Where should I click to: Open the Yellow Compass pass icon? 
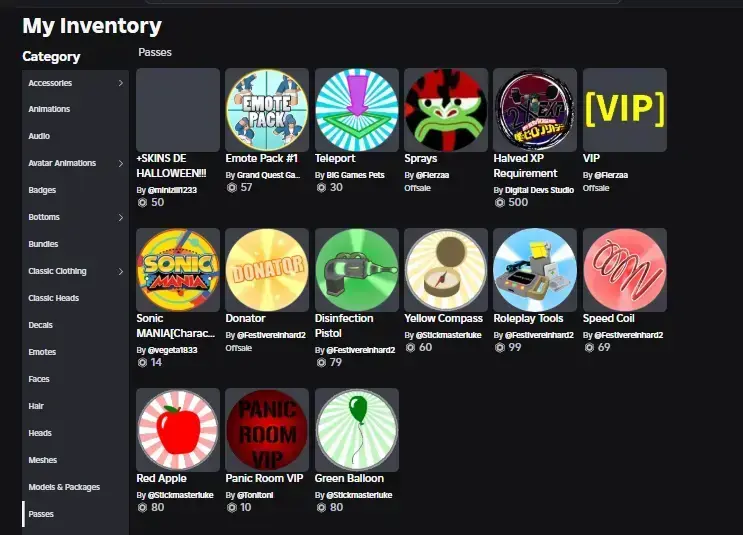pos(445,270)
